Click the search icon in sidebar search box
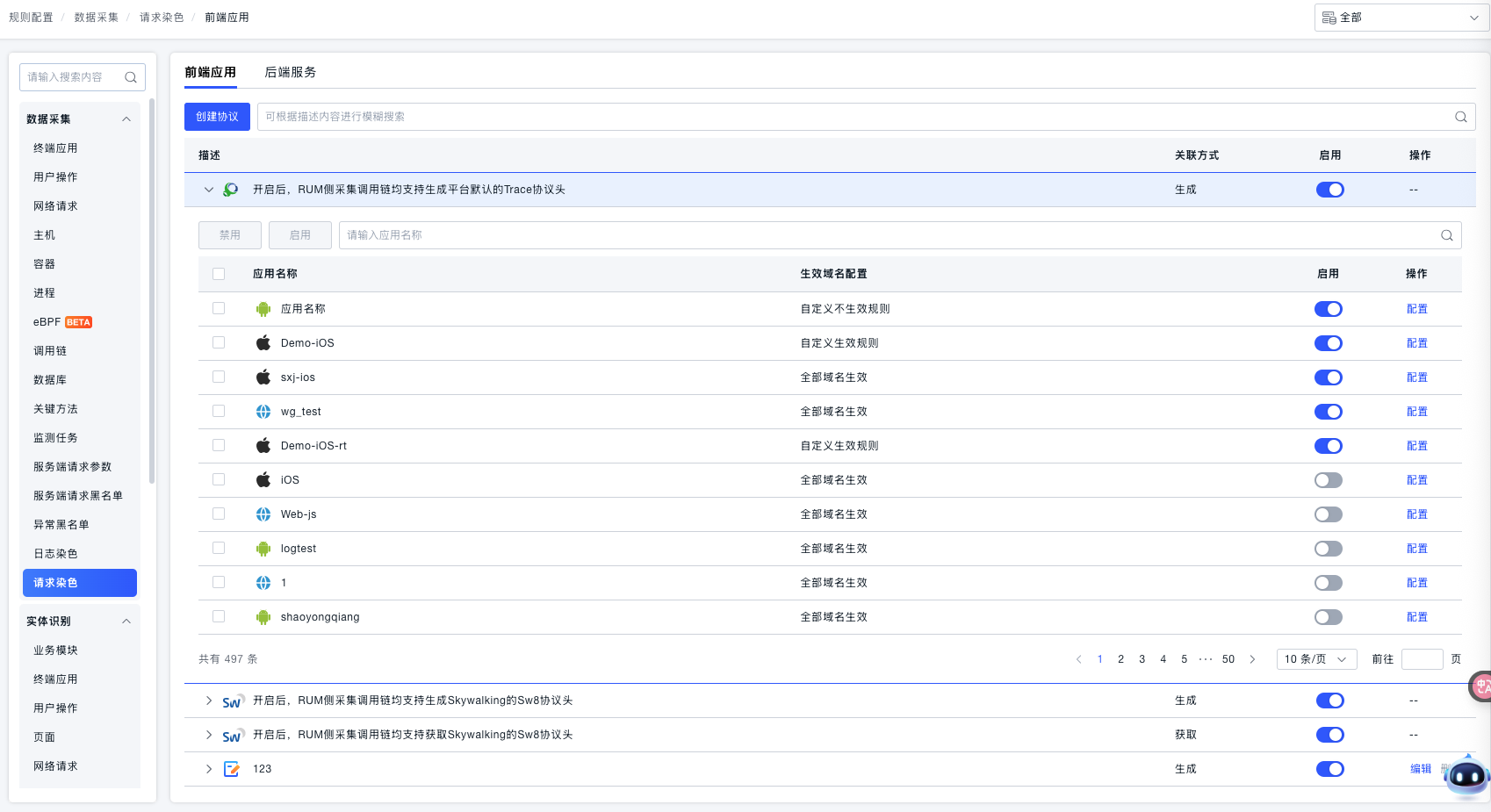The image size is (1491, 812). [x=131, y=77]
